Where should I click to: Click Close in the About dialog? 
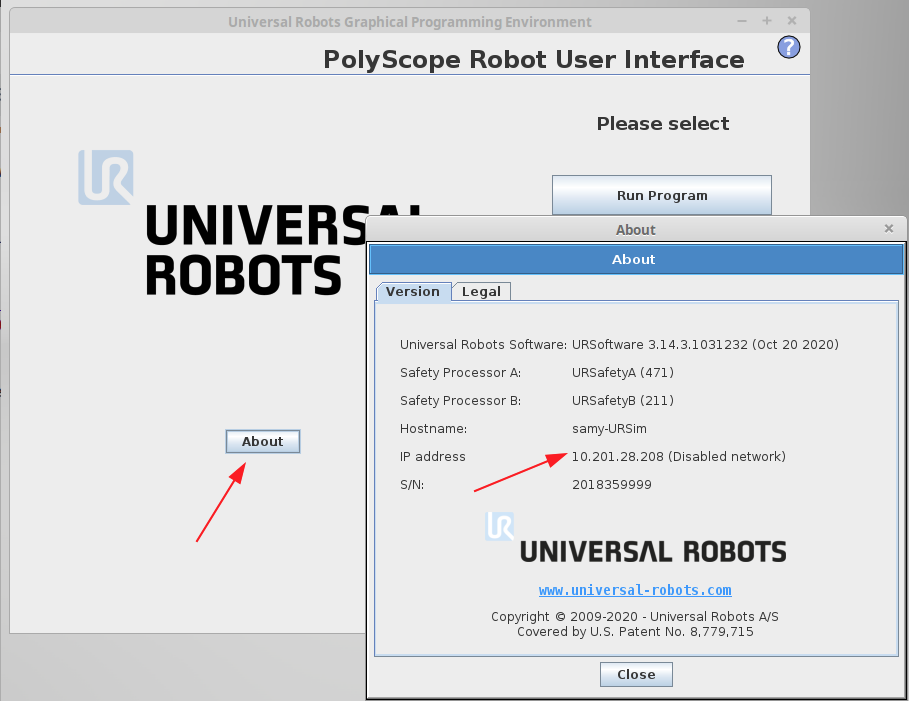click(x=636, y=674)
